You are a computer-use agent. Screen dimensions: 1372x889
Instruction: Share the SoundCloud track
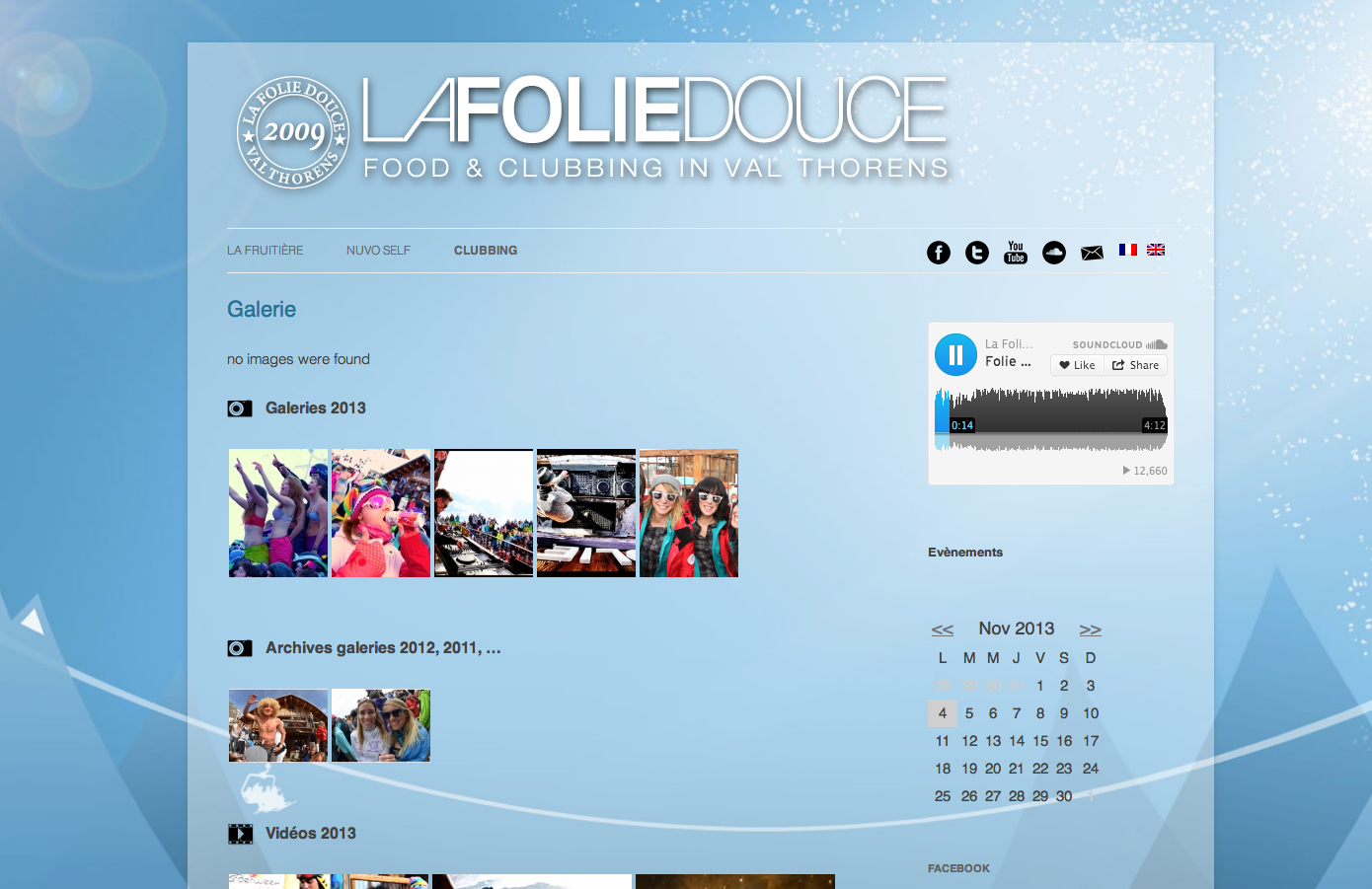pos(1135,365)
